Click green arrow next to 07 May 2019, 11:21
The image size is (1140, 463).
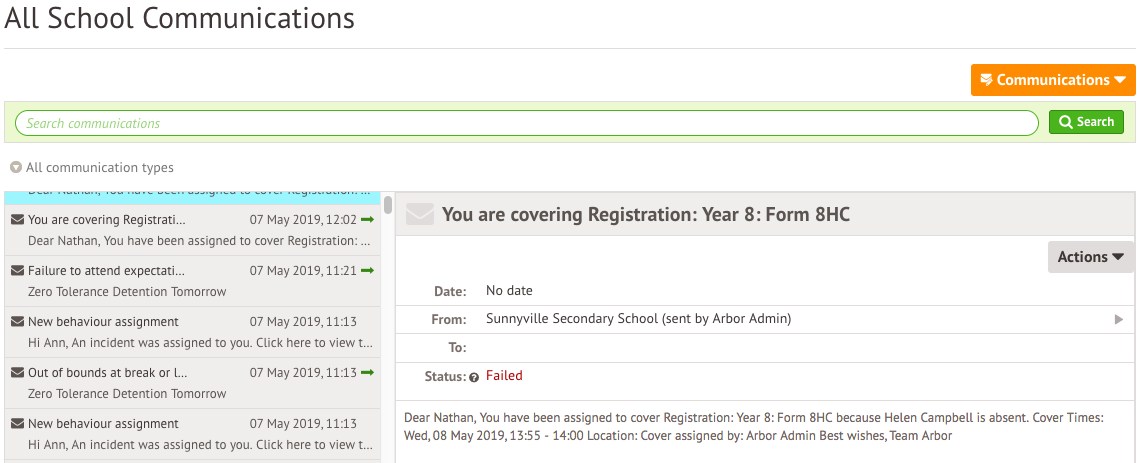367,270
